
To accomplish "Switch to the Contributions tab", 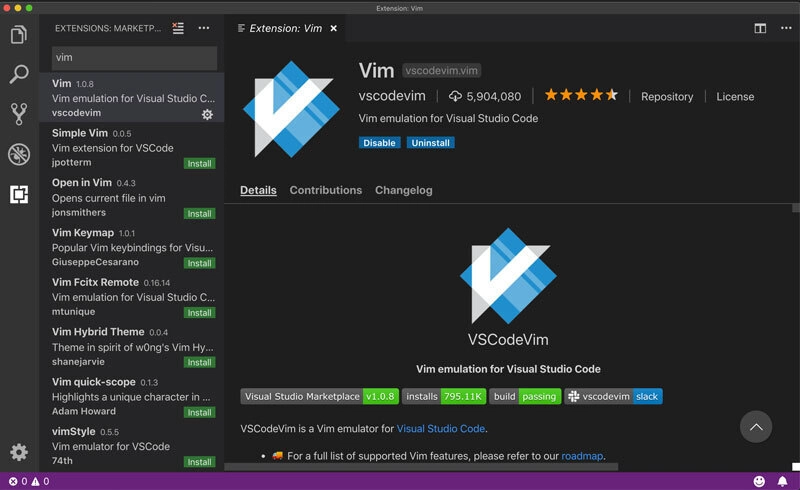I will coord(325,190).
